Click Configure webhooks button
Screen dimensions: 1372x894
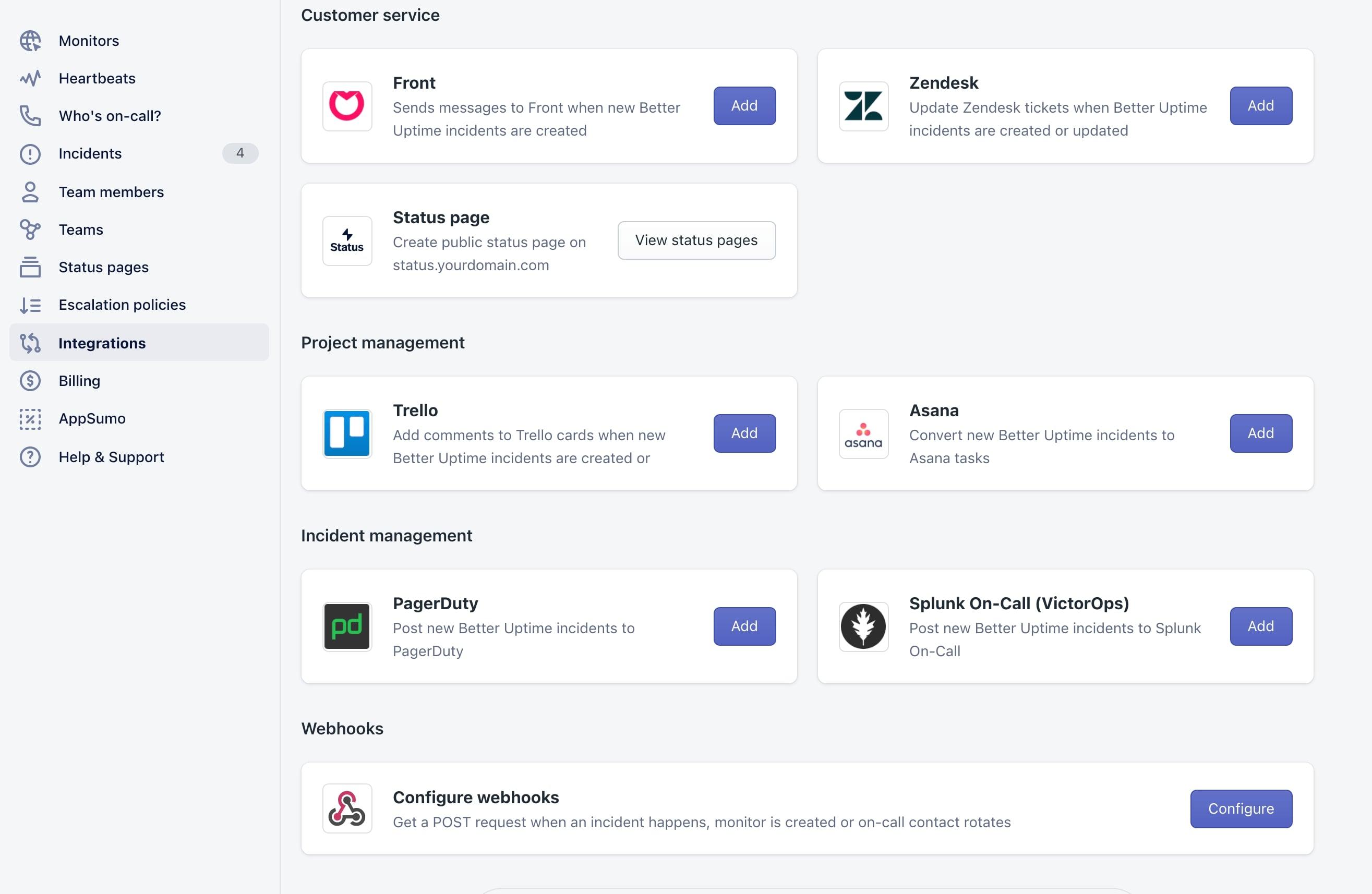tap(1241, 808)
